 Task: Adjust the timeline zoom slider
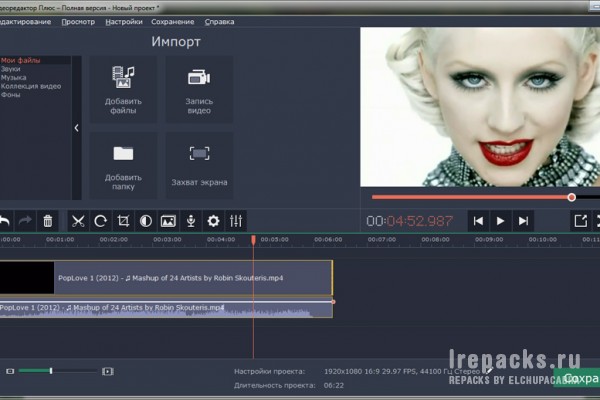pos(51,371)
